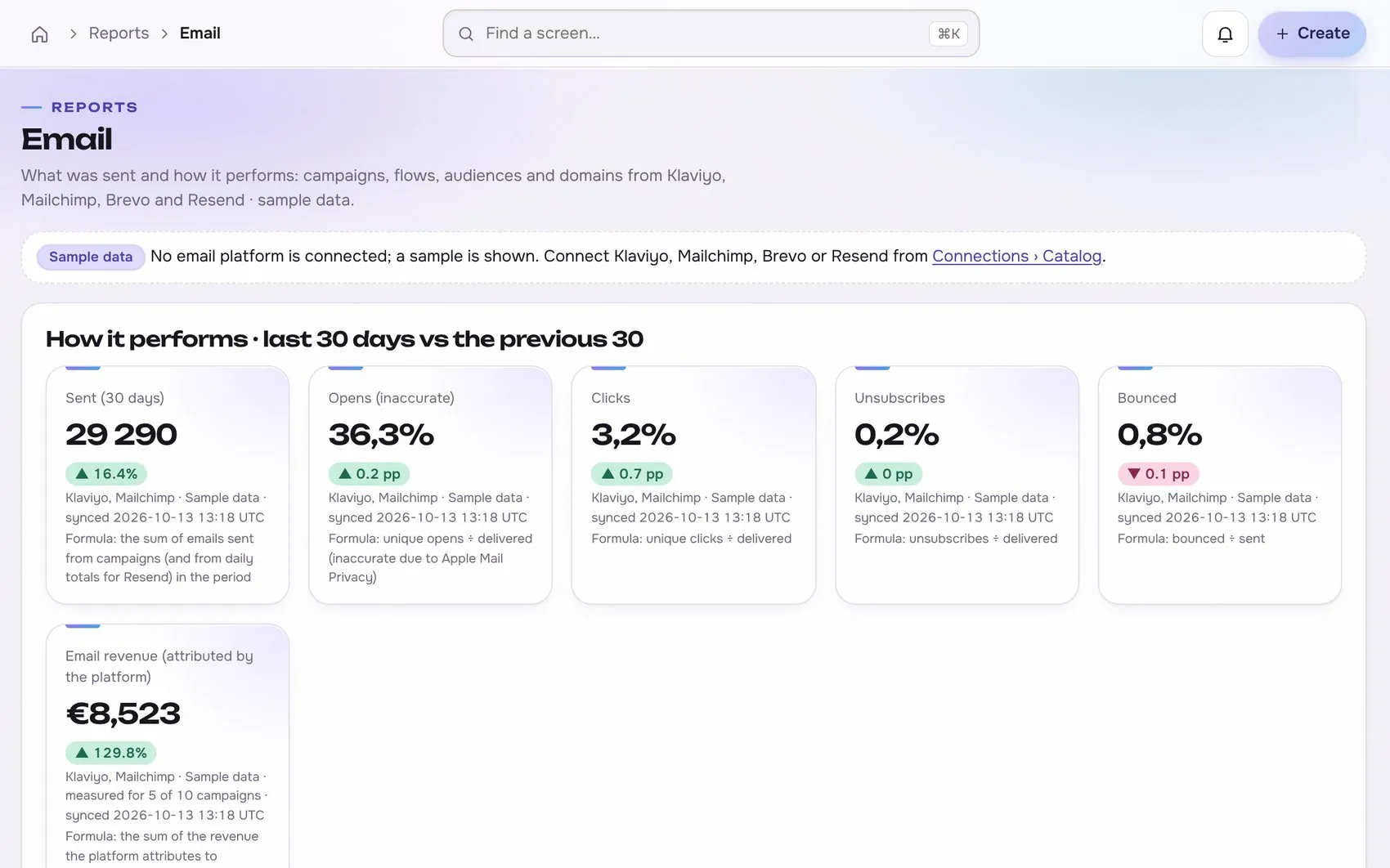Open notifications bell
Screen dimensions: 1390x868
(1225, 34)
